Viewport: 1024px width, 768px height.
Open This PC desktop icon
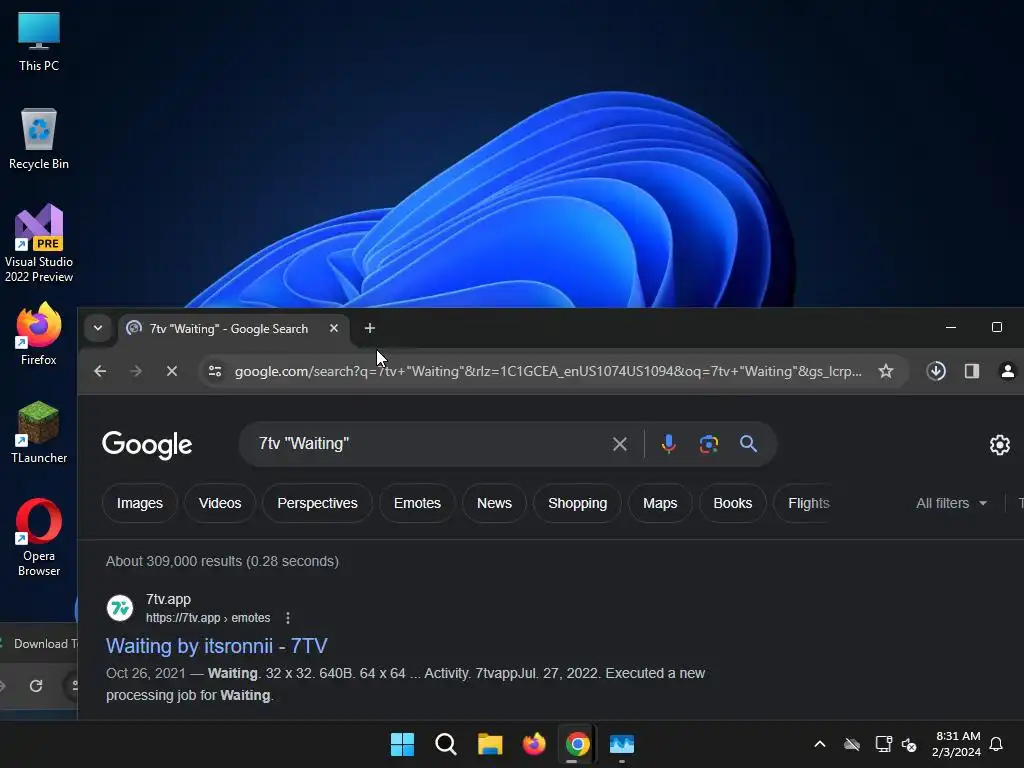(39, 42)
